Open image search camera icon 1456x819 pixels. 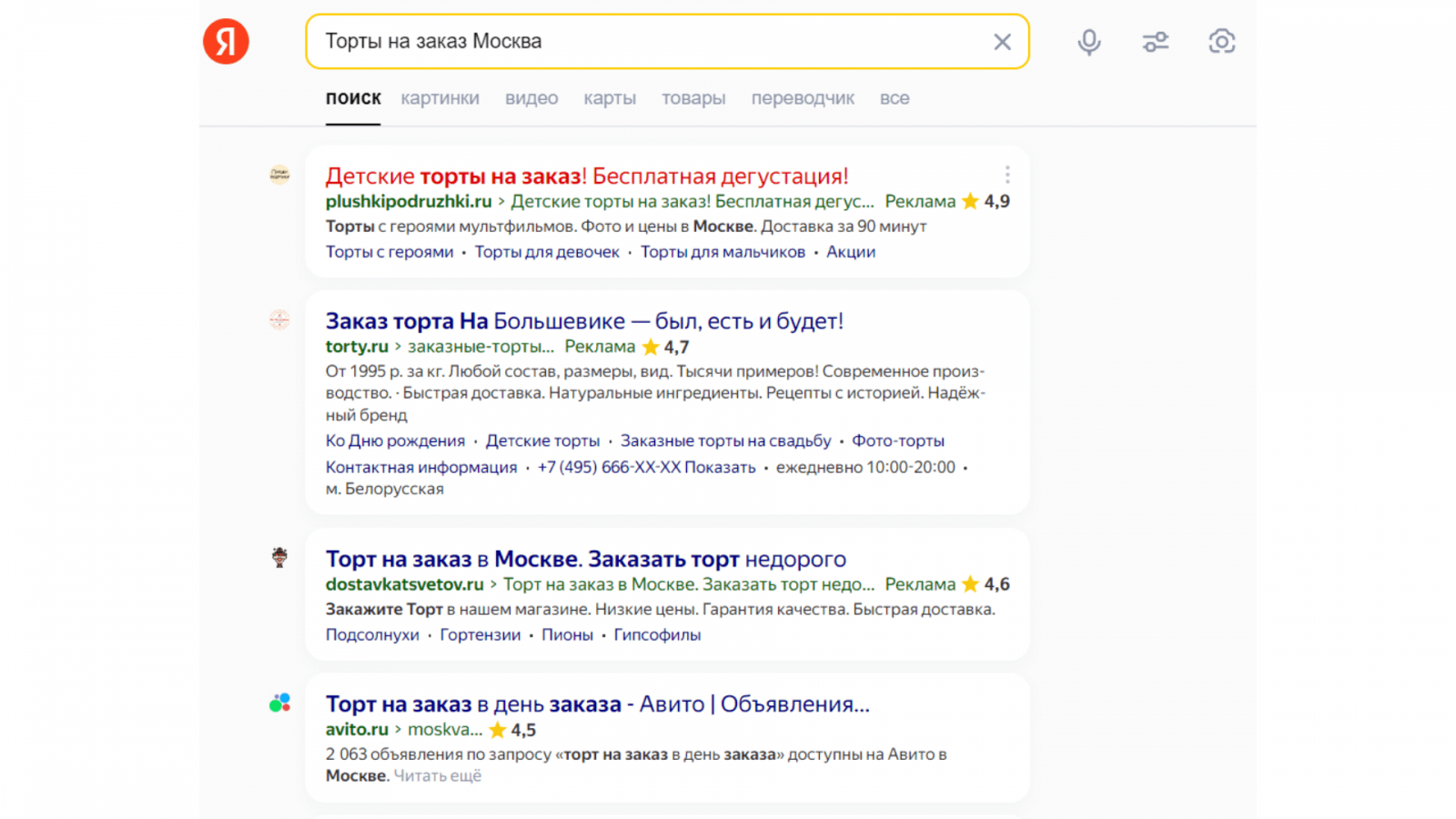point(1221,42)
